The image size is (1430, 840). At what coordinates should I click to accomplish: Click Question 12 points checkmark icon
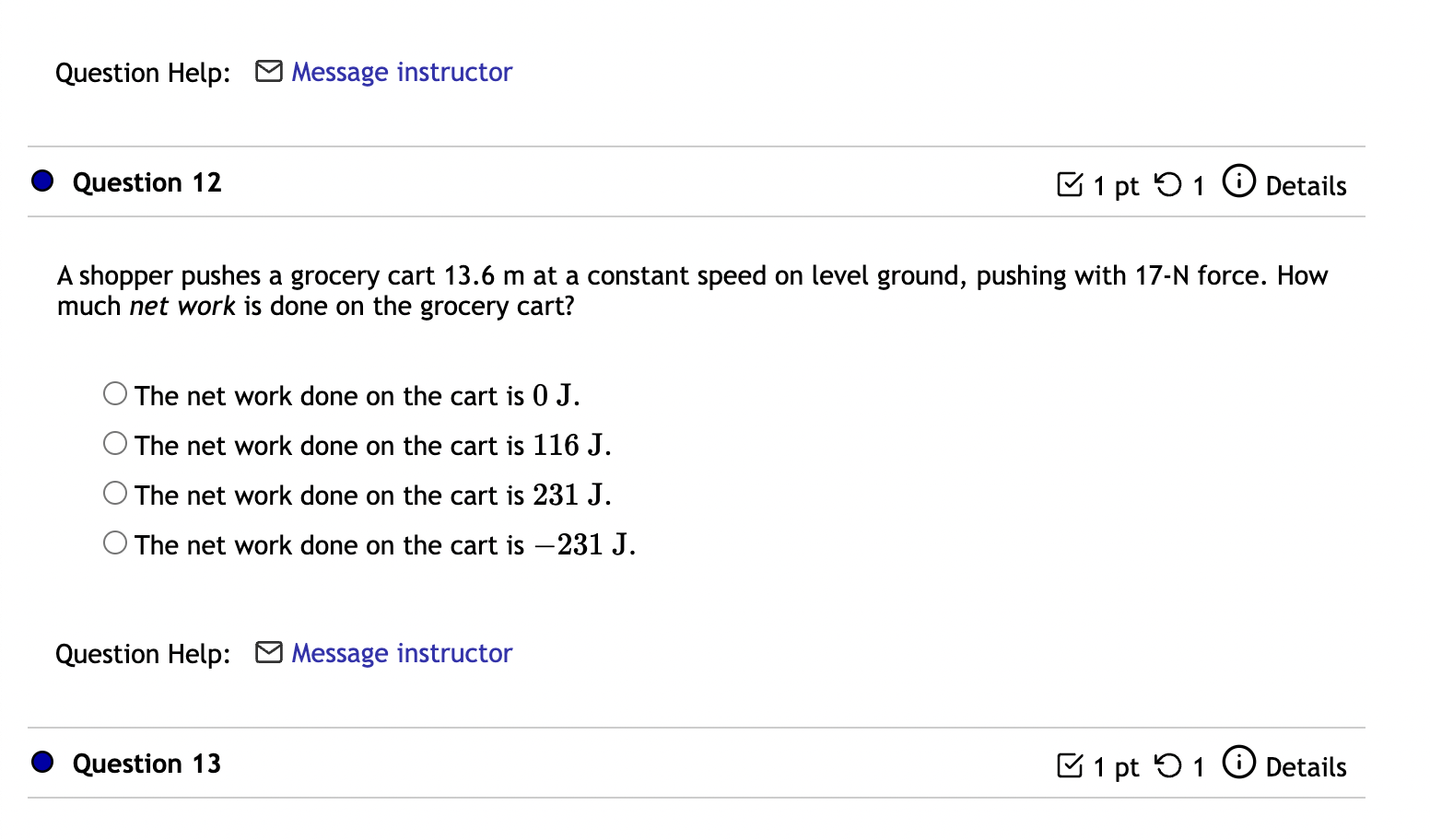(1070, 185)
